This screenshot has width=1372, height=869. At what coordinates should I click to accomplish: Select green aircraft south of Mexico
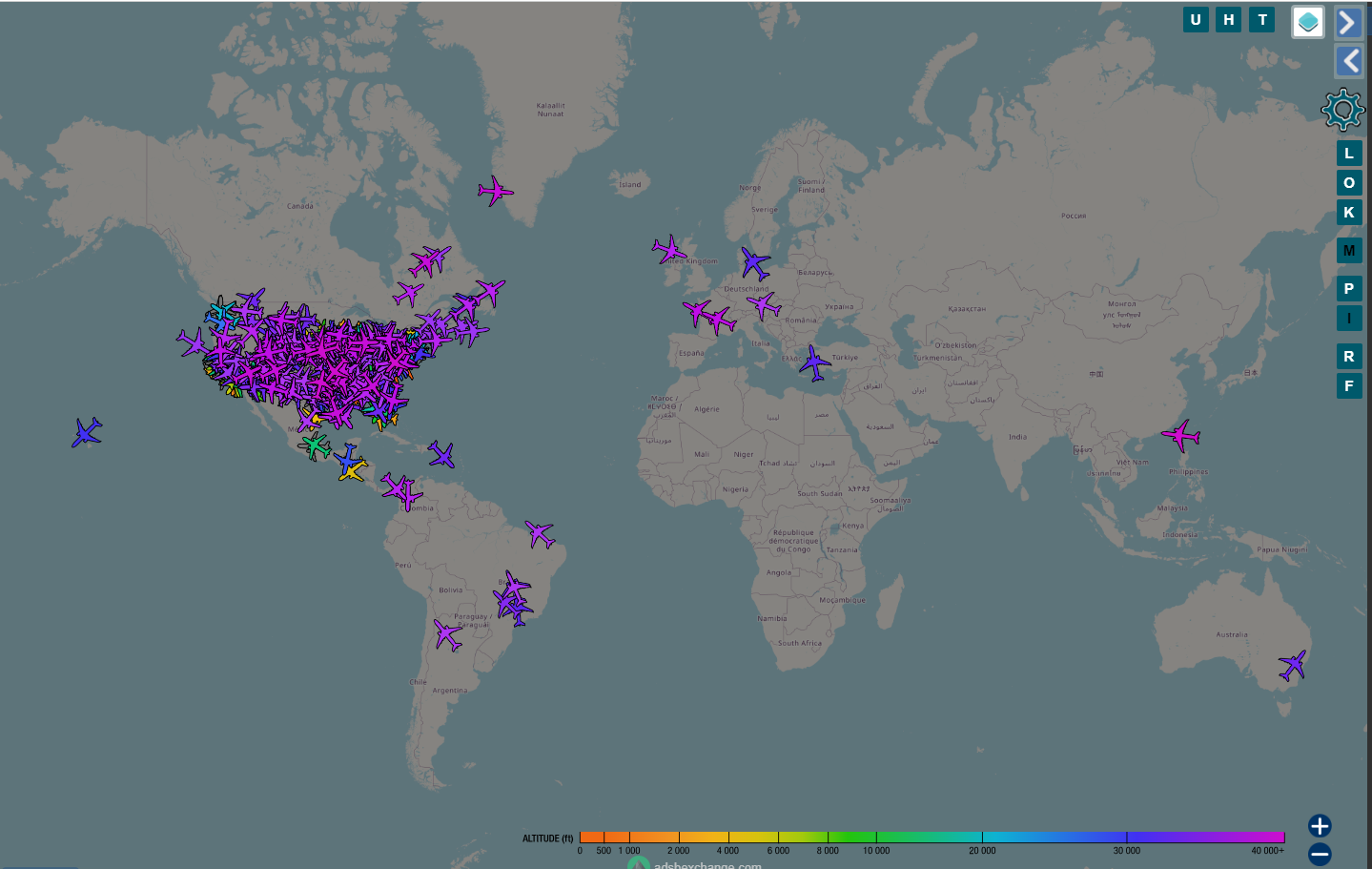coord(315,445)
